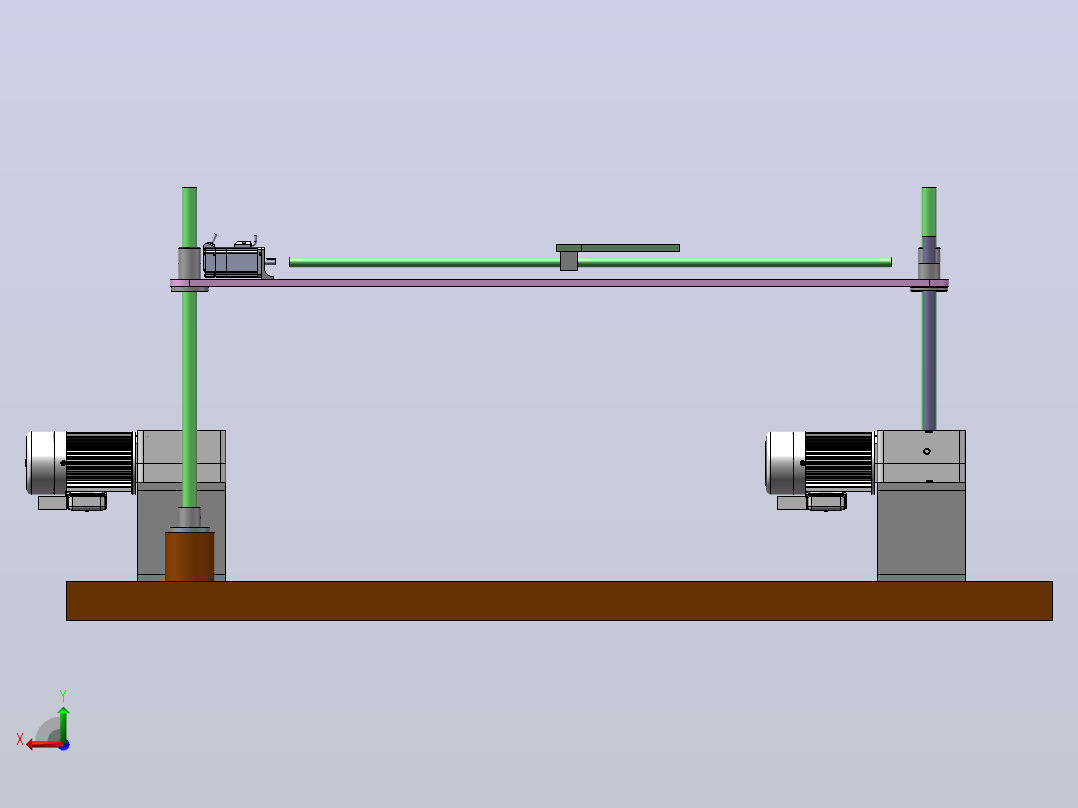Select the pink horizontal cross plate
The height and width of the screenshot is (808, 1078).
tap(559, 283)
